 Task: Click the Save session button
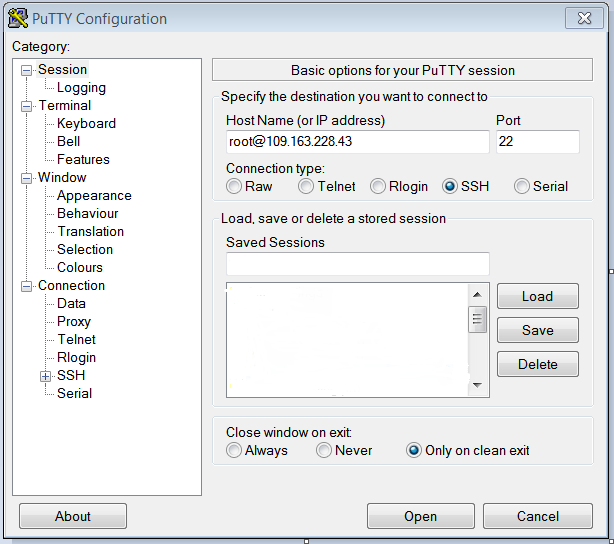(x=538, y=330)
